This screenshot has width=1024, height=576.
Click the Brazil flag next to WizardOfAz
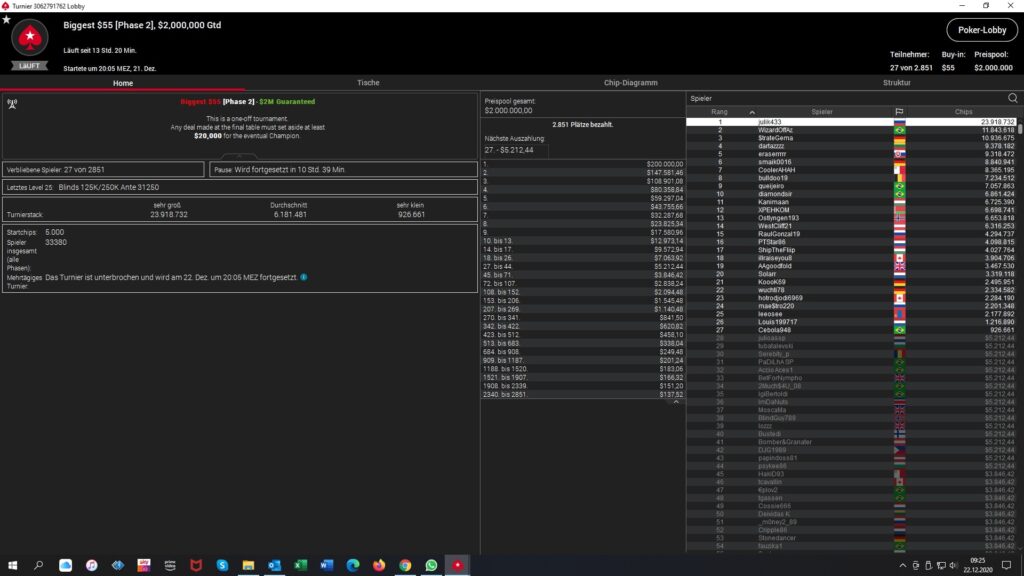(899, 130)
